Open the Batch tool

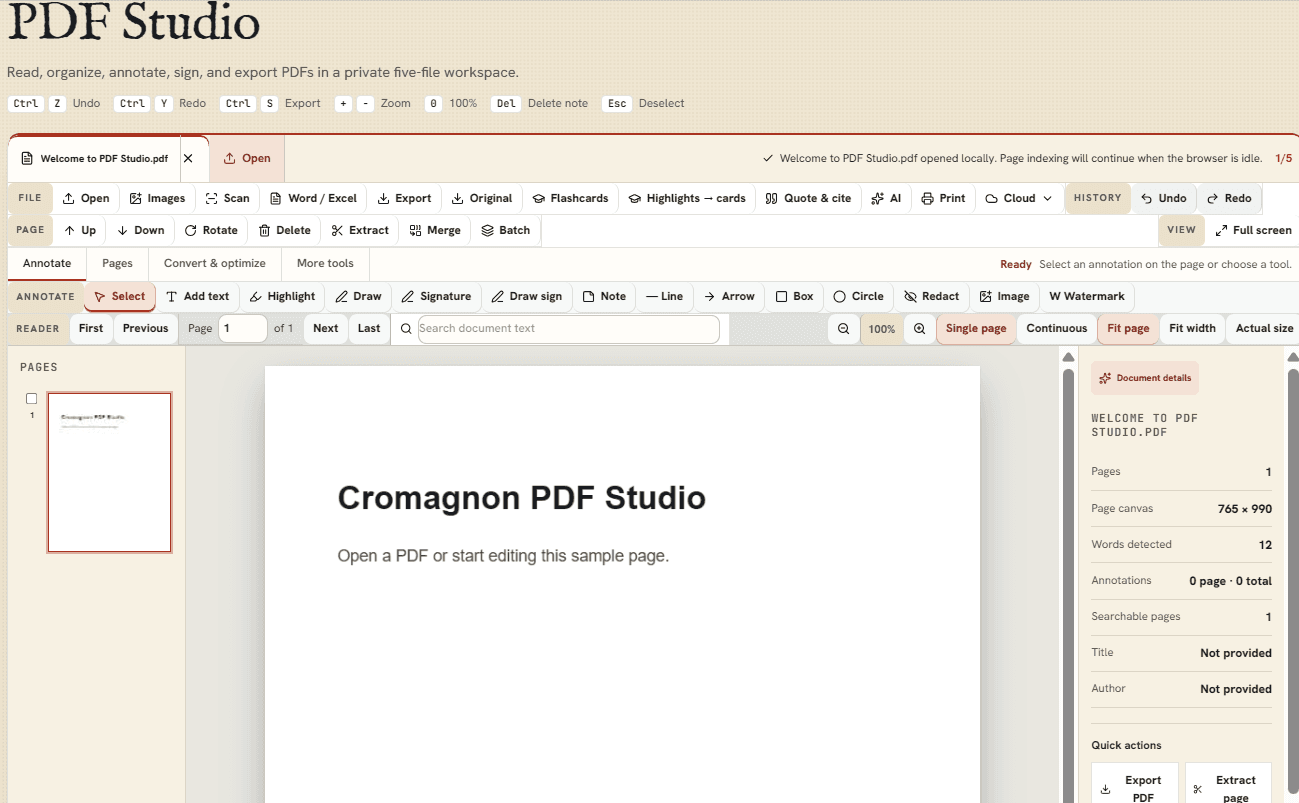(506, 230)
